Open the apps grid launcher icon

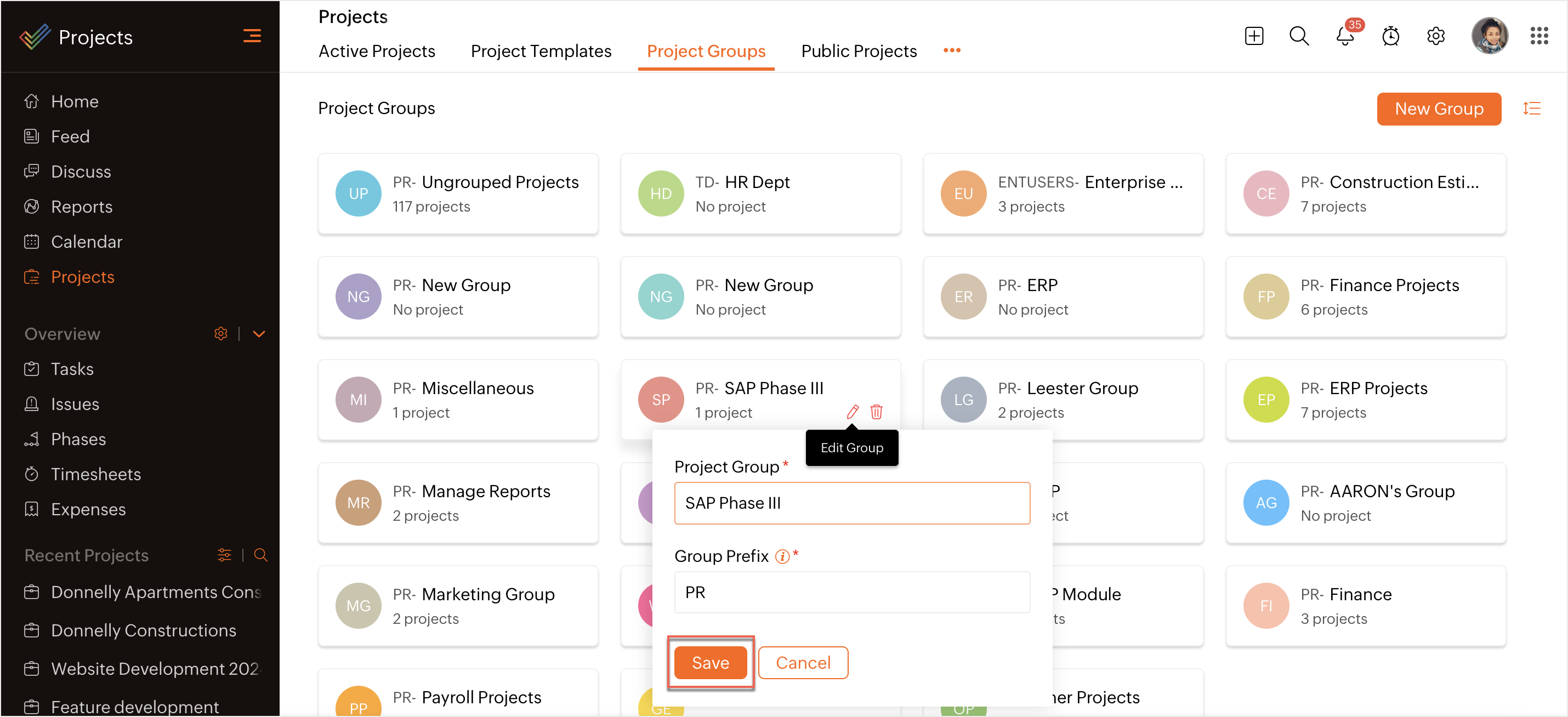1539,36
